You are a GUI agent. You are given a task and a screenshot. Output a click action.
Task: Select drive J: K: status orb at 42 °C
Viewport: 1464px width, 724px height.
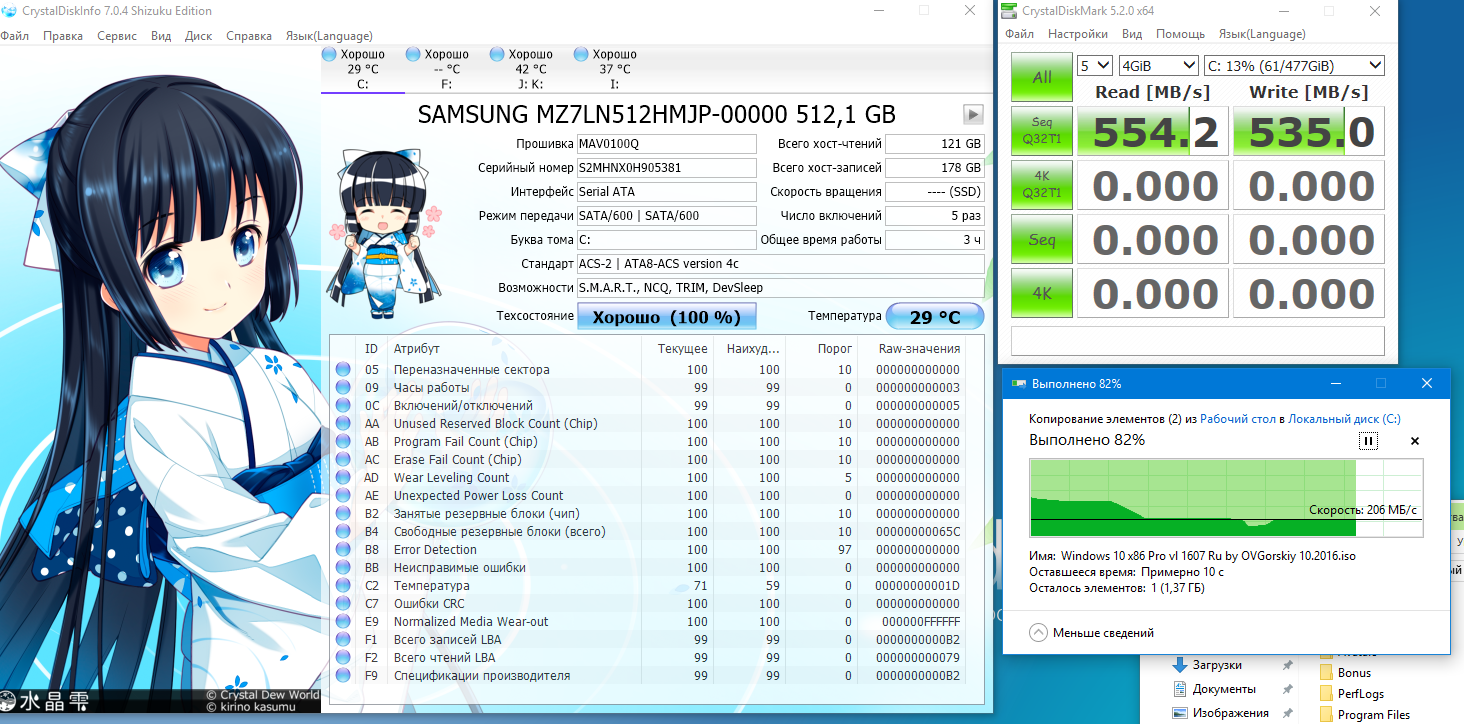(498, 54)
